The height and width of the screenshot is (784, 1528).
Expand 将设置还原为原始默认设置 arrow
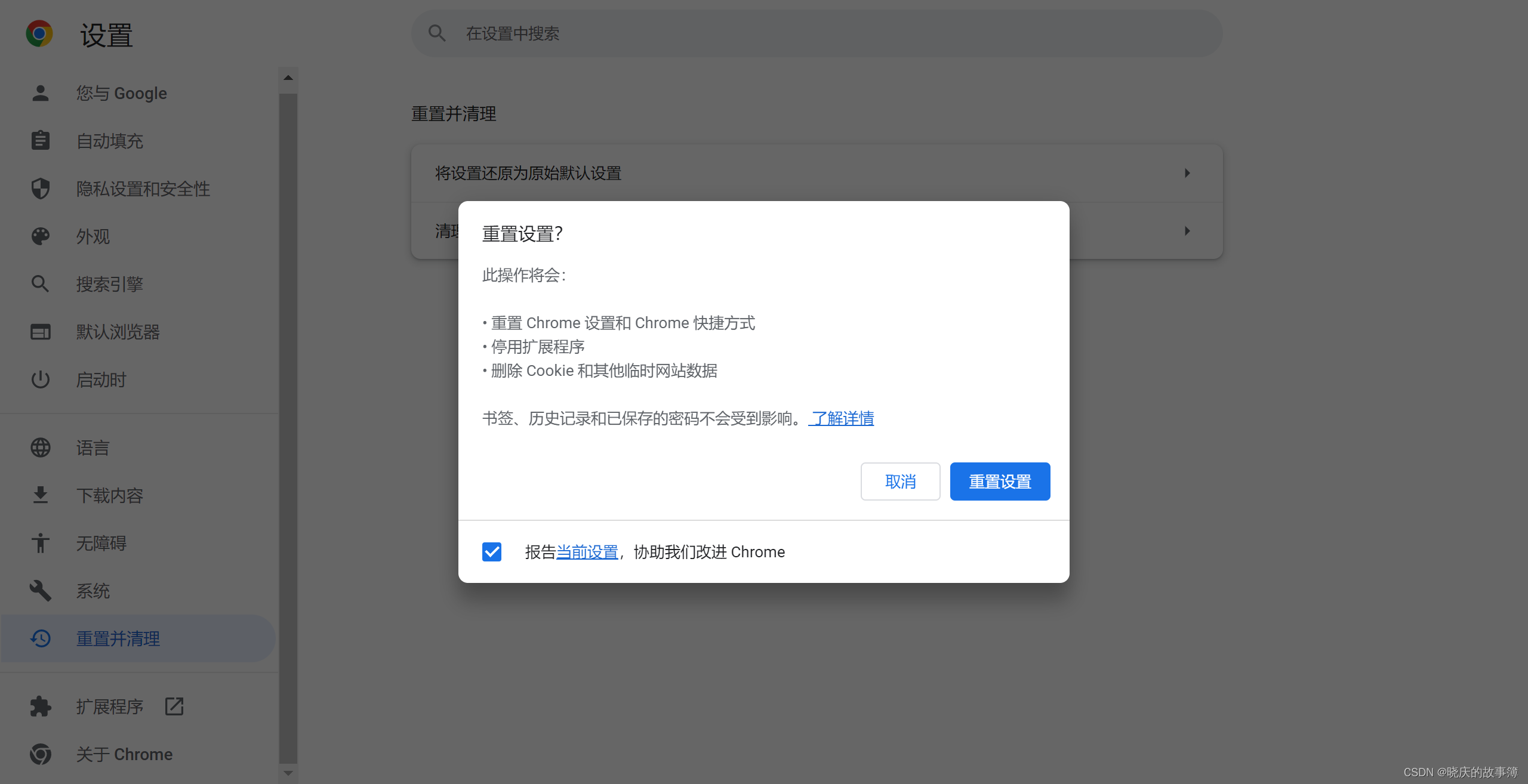point(1187,173)
